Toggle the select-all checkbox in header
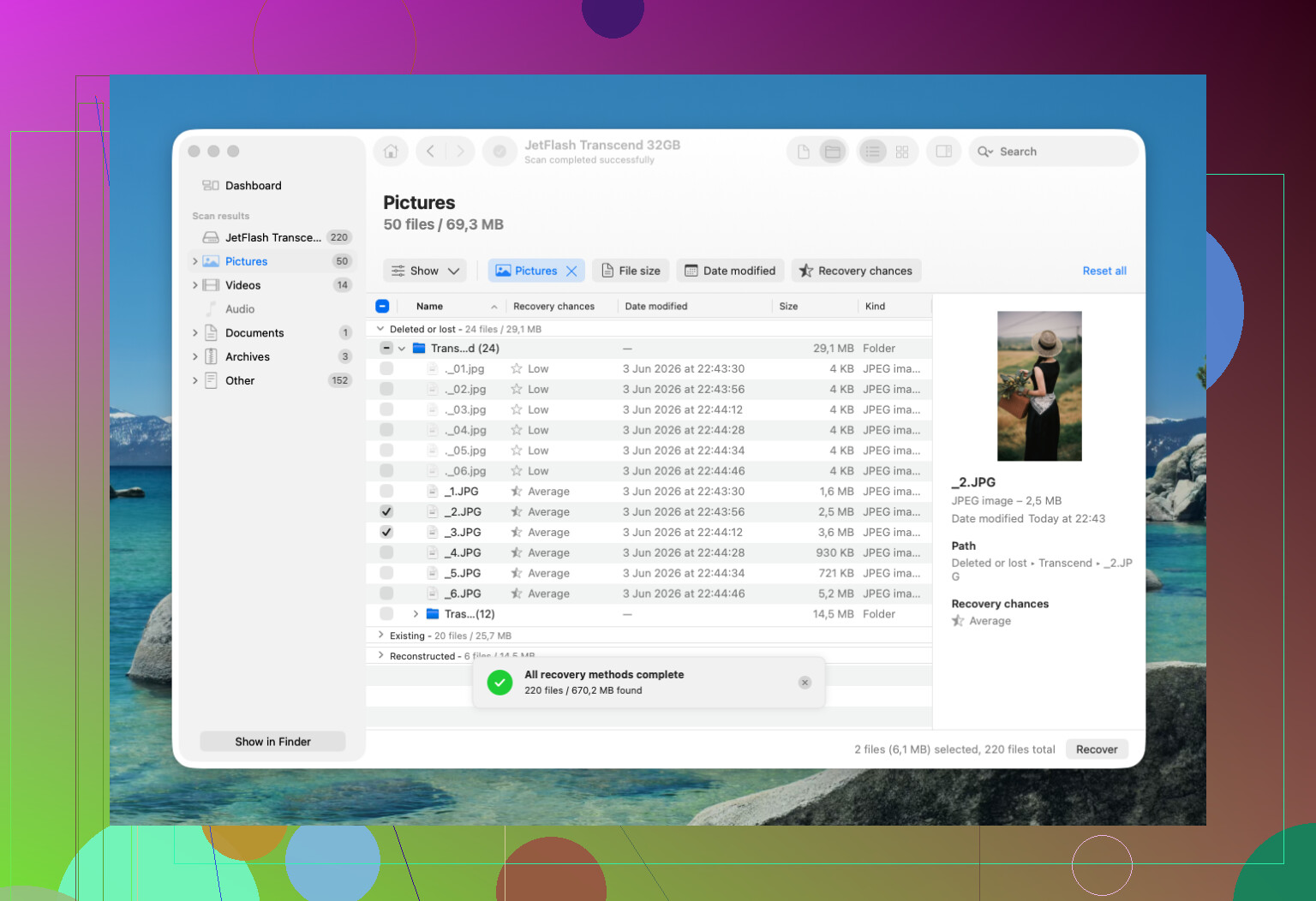Viewport: 1316px width, 901px height. (382, 306)
